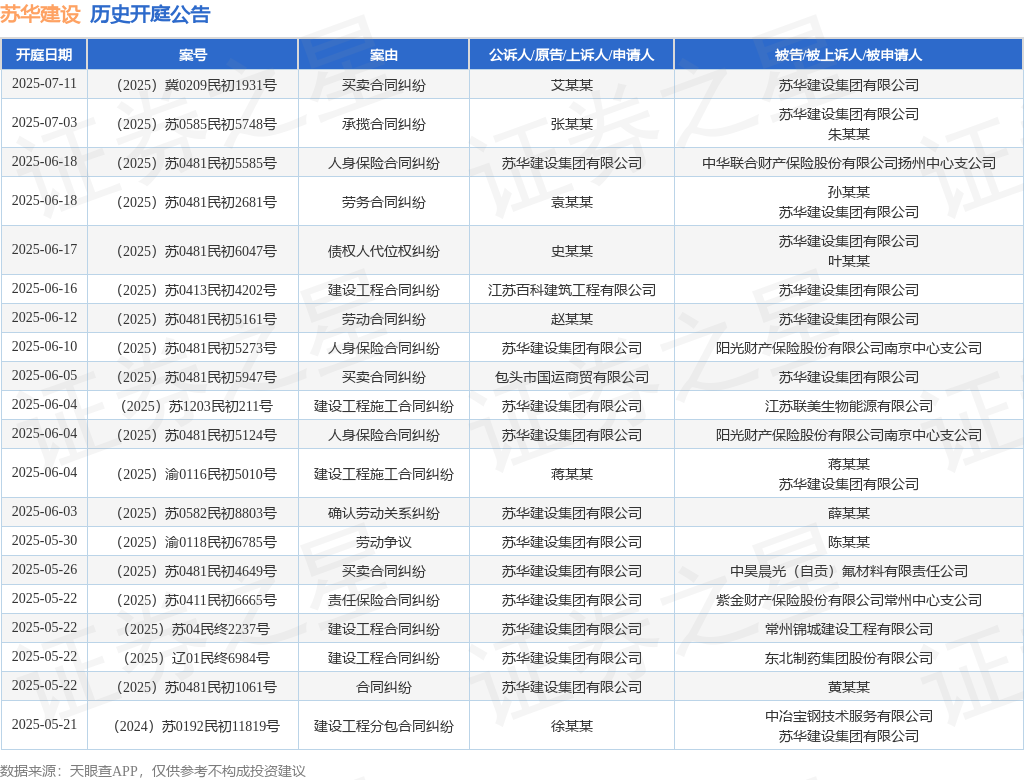Click the date 2025-06-17

coord(44,250)
